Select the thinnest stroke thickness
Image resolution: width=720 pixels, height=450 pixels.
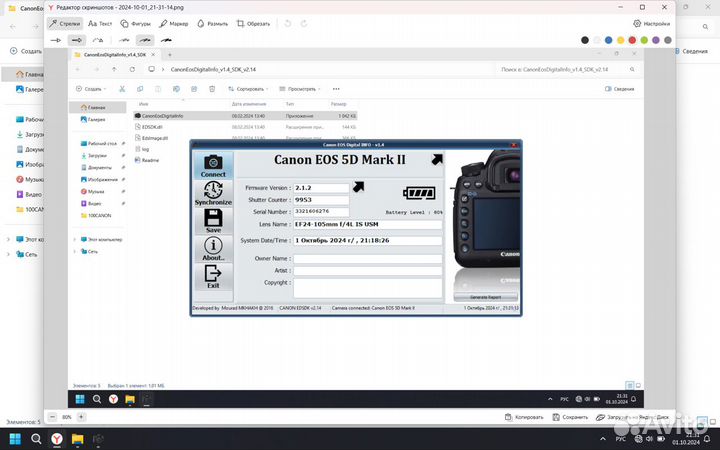click(124, 40)
